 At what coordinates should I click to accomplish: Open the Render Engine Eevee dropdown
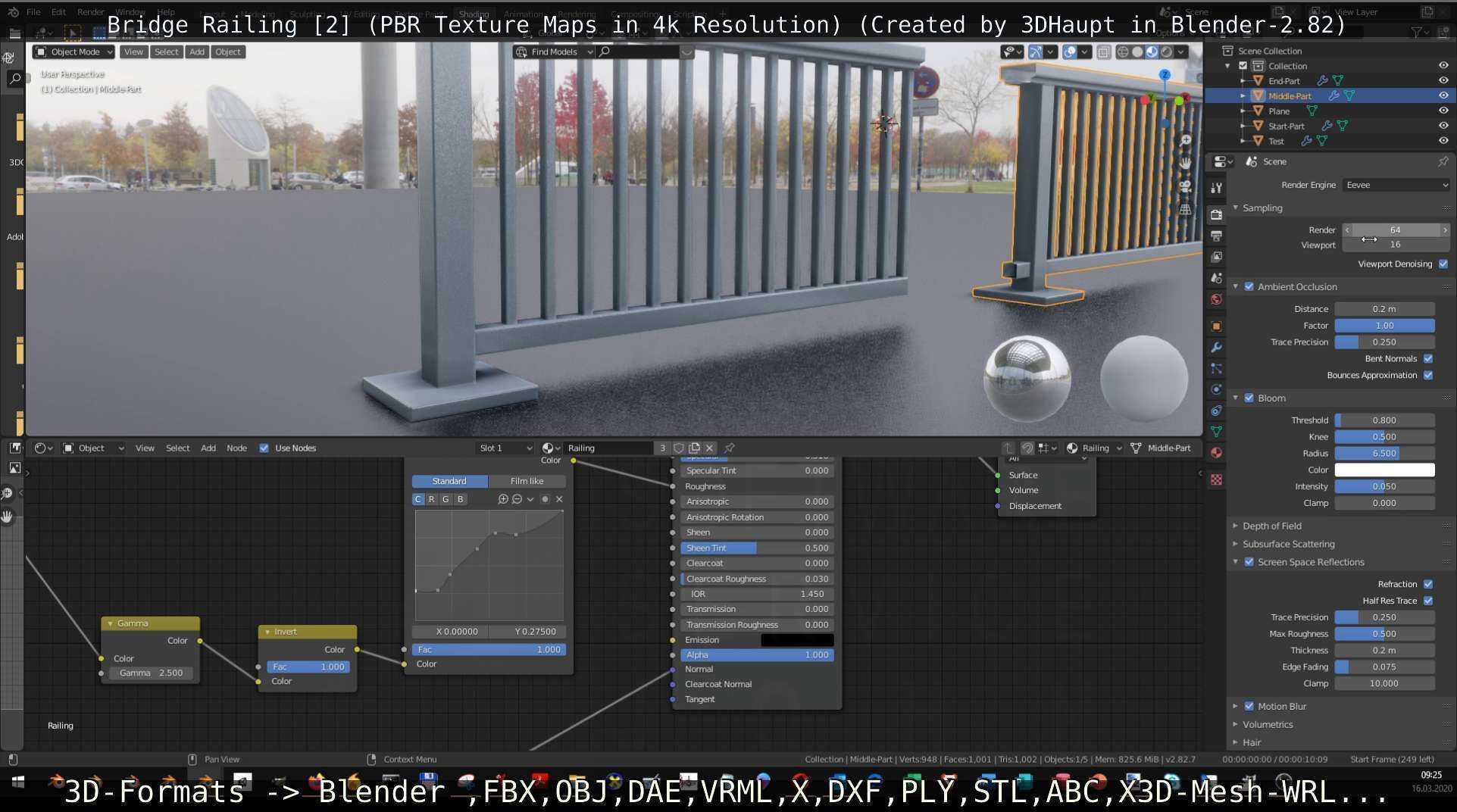pyautogui.click(x=1396, y=185)
